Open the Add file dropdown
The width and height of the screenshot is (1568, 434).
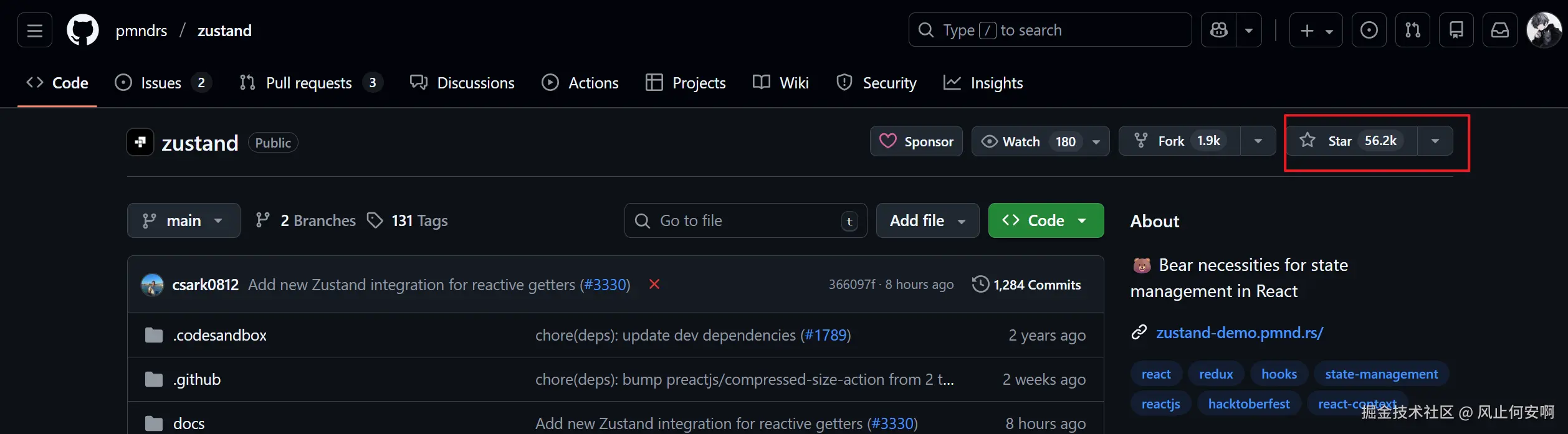click(x=927, y=220)
